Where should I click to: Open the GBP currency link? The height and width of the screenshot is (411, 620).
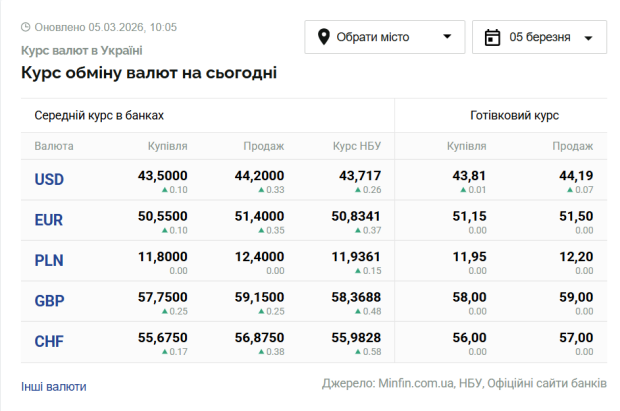click(49, 301)
